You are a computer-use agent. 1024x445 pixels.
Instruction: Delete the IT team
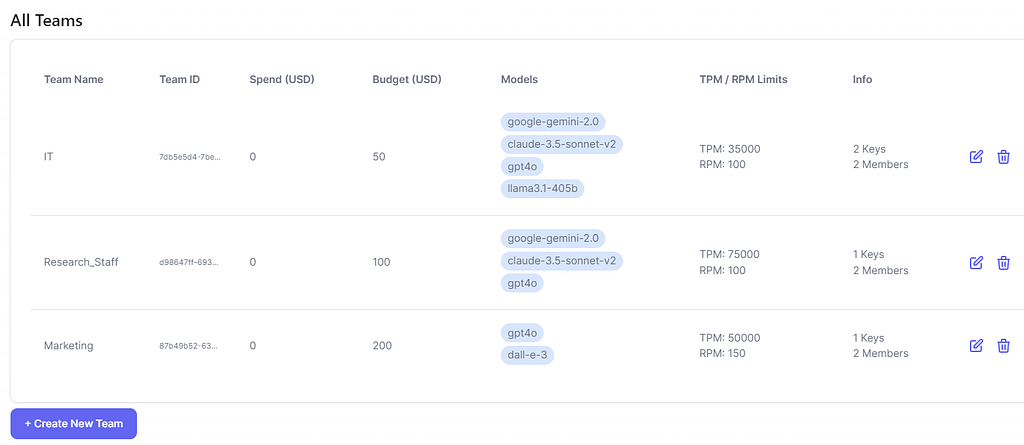pyautogui.click(x=1003, y=157)
